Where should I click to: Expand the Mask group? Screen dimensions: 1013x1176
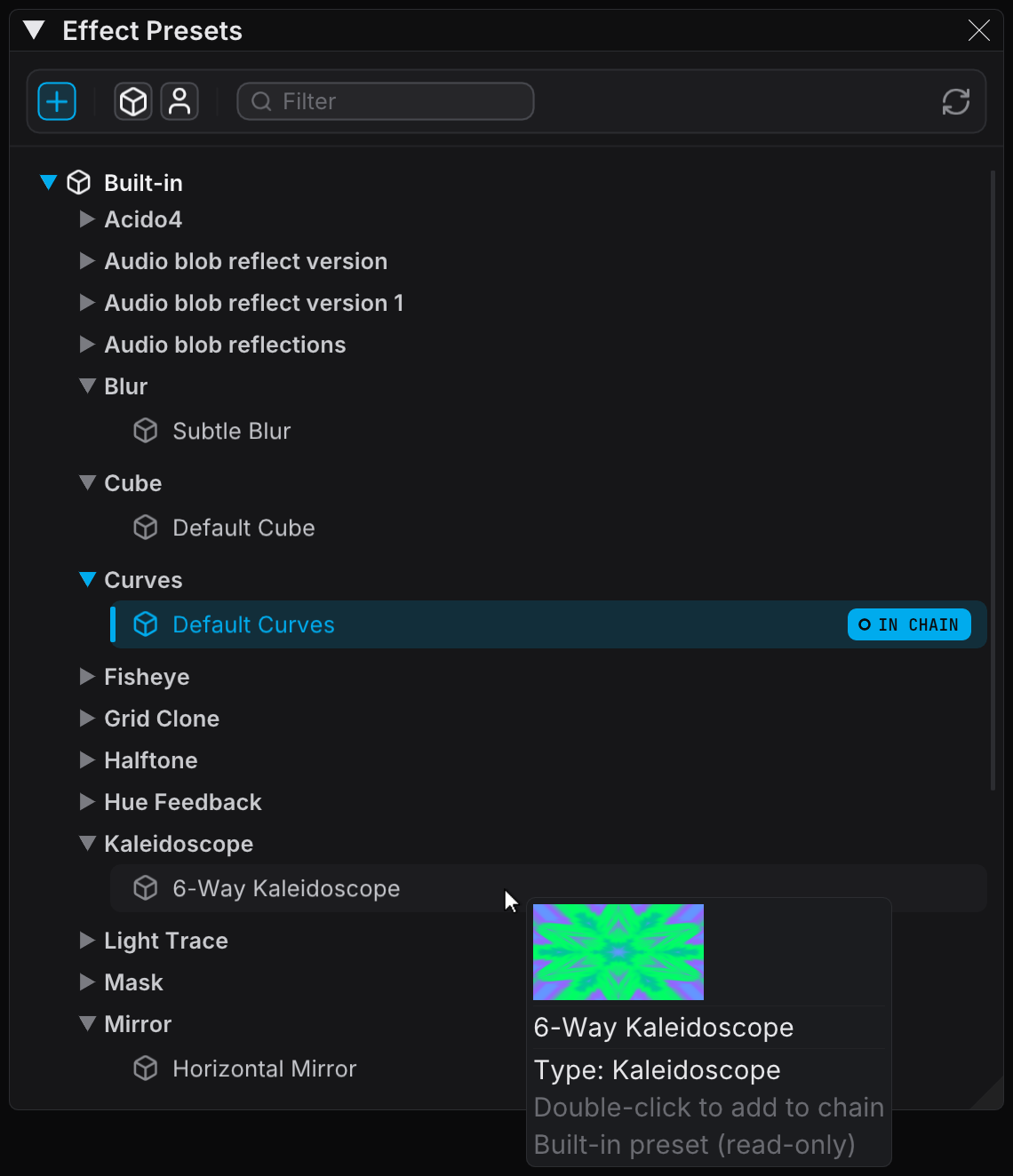(x=87, y=981)
